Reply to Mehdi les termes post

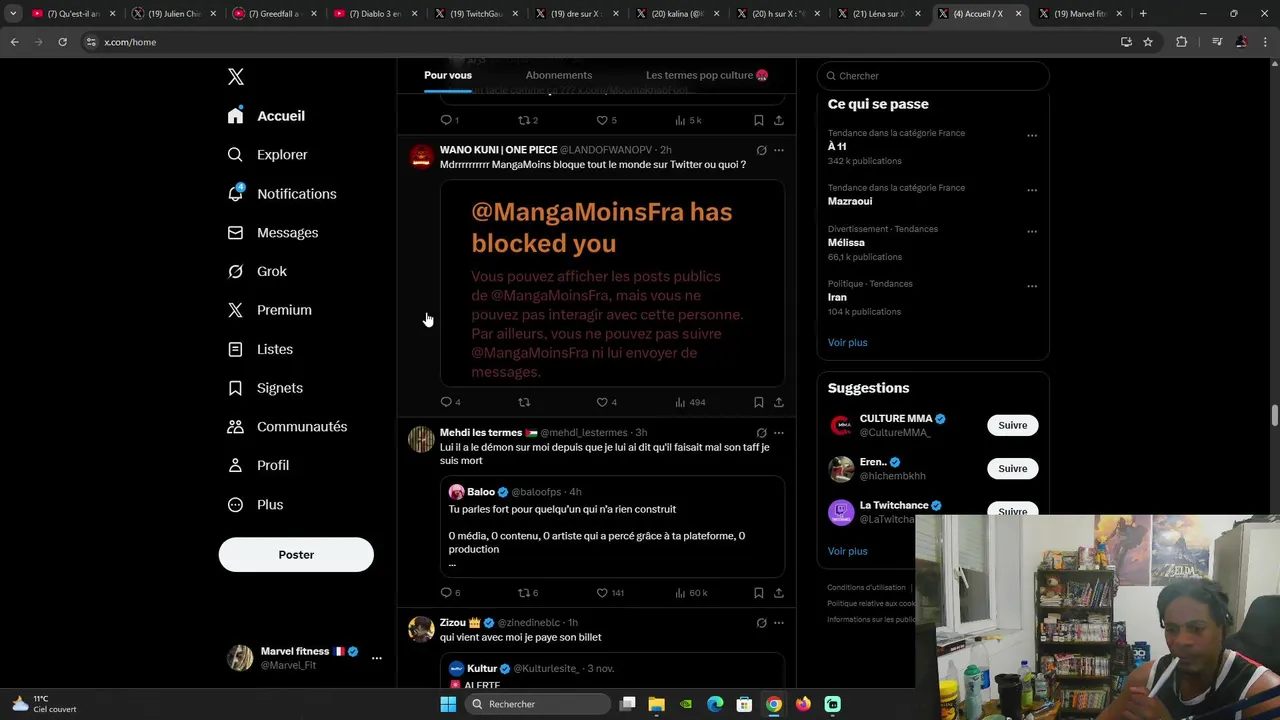tap(446, 593)
